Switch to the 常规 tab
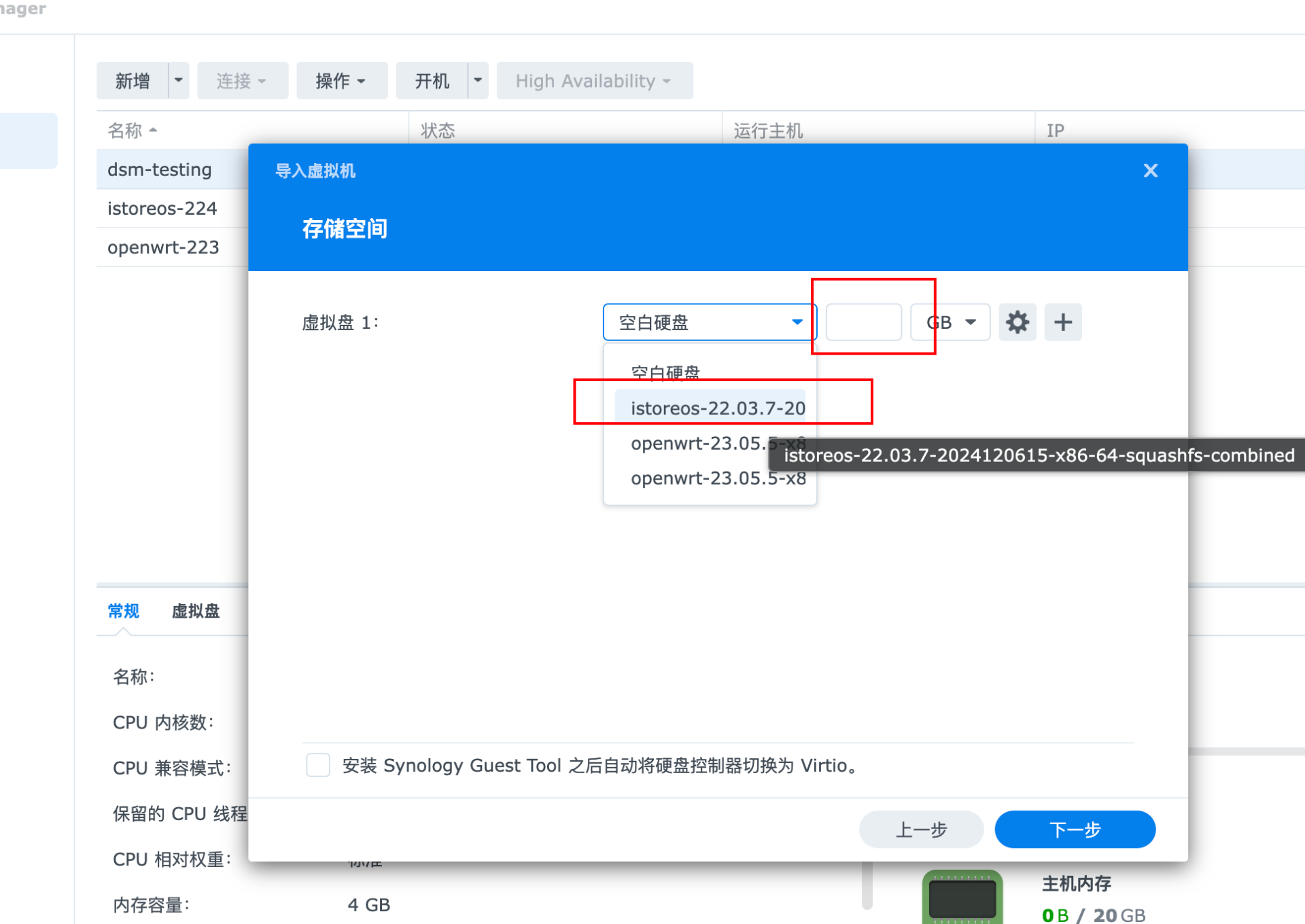This screenshot has height=924, width=1305. tap(123, 611)
